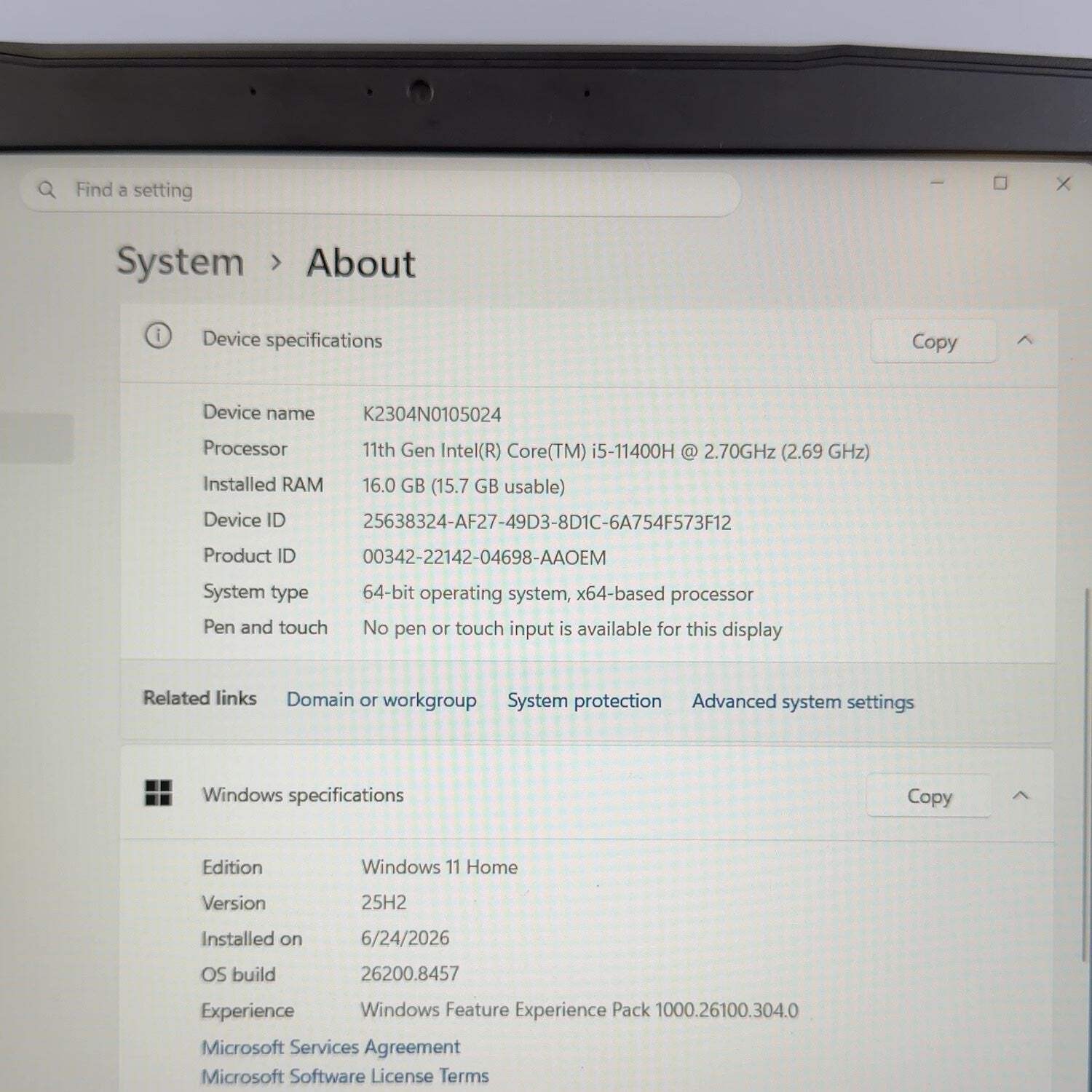This screenshot has height=1092, width=1092.
Task: Focus the Find a setting search box
Action: click(x=381, y=192)
